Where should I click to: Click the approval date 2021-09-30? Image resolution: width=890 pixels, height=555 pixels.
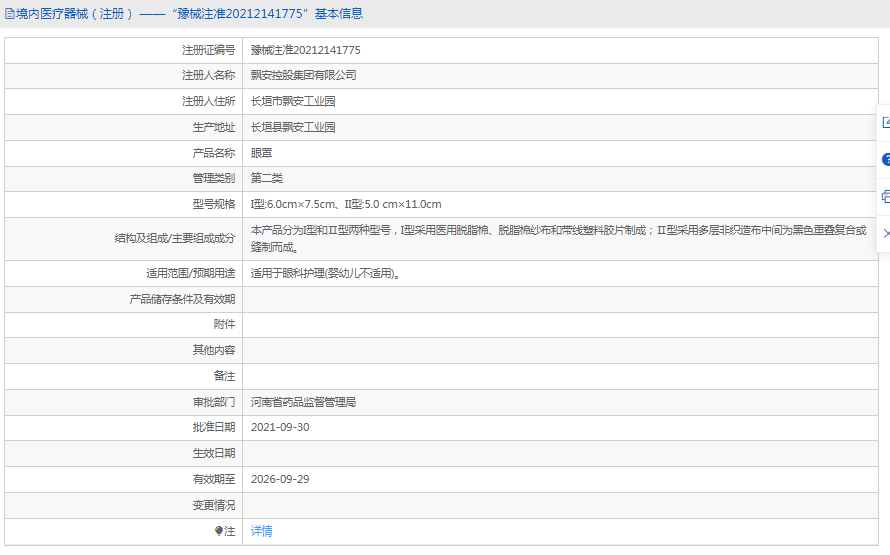280,427
